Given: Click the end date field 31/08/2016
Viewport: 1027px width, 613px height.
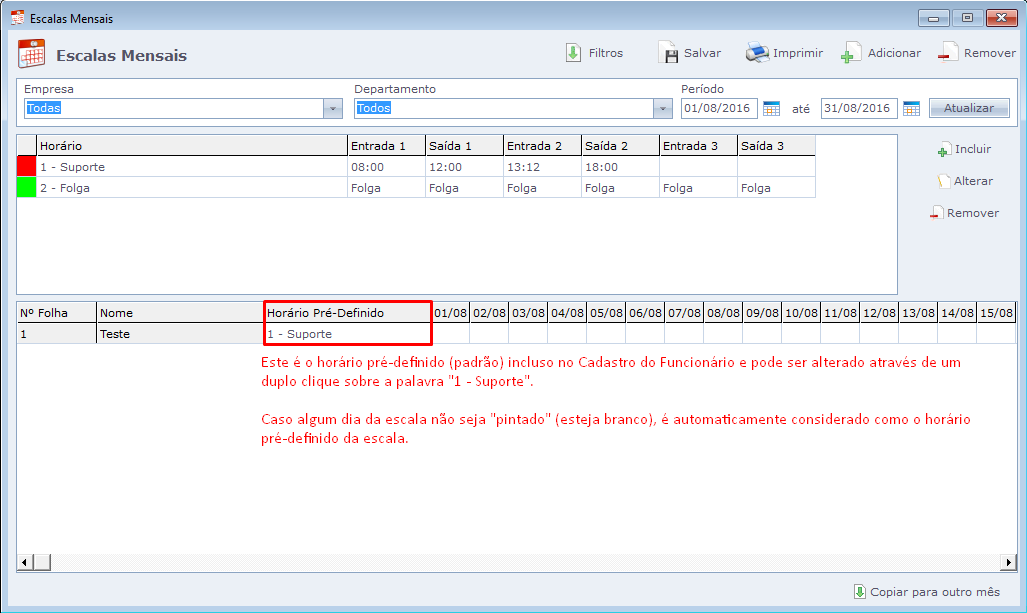Looking at the screenshot, I should [859, 109].
